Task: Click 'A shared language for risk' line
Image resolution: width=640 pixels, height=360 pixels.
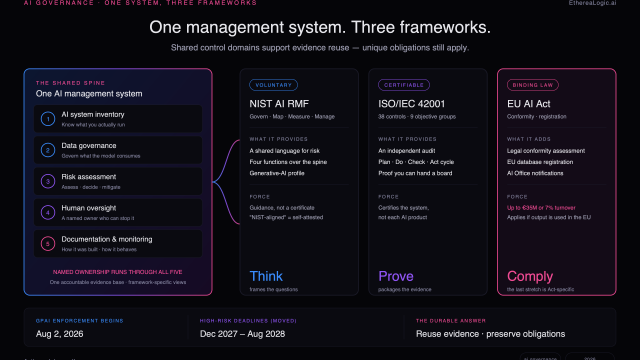Action: [x=284, y=151]
